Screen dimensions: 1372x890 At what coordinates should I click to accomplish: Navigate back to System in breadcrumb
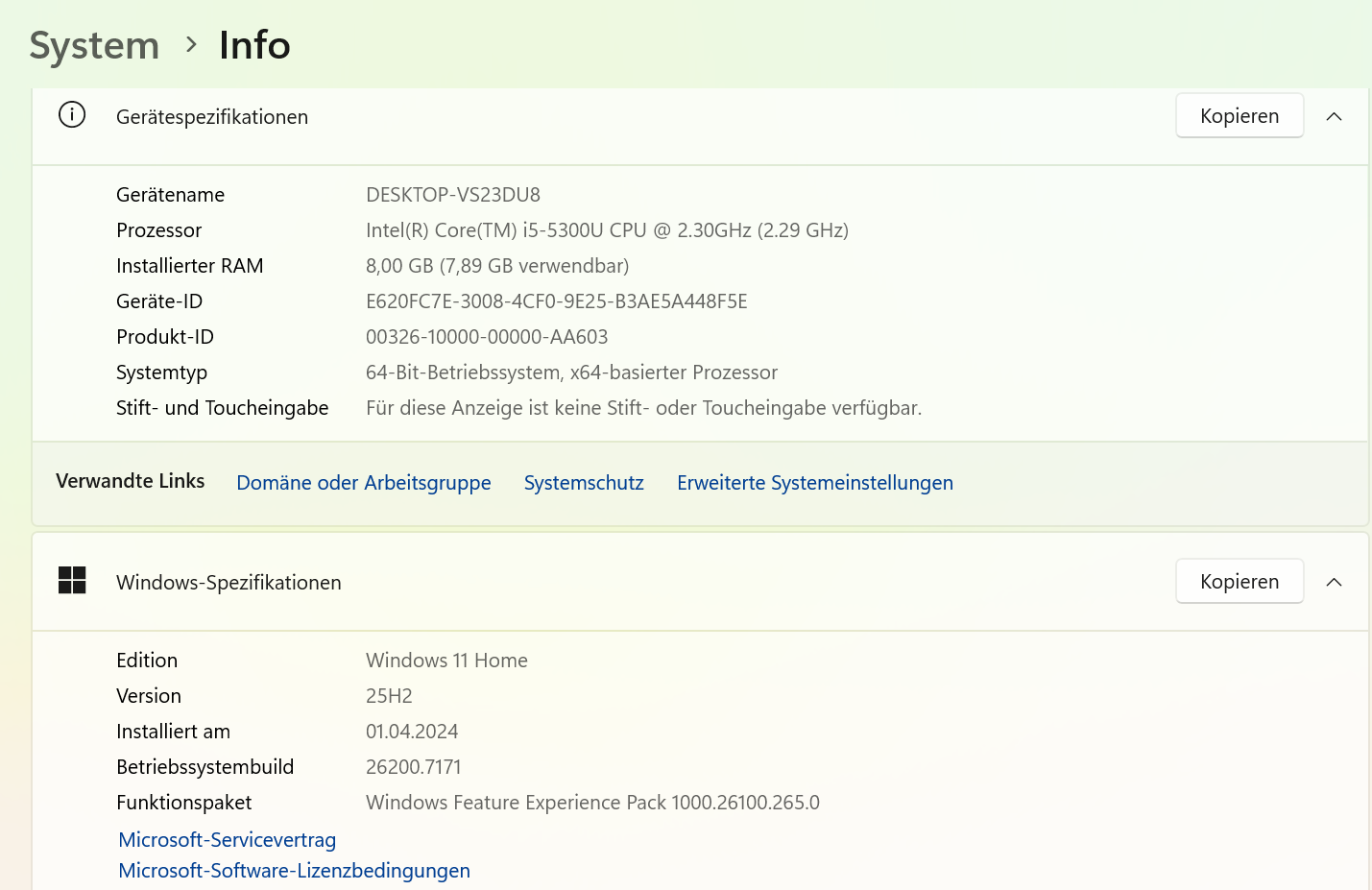click(x=94, y=45)
